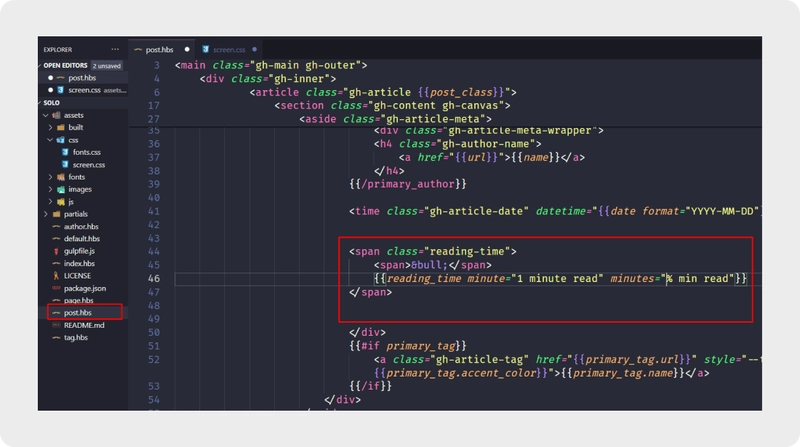Click the default.hbs handlebars icon
The height and width of the screenshot is (447, 800).
tap(56, 239)
